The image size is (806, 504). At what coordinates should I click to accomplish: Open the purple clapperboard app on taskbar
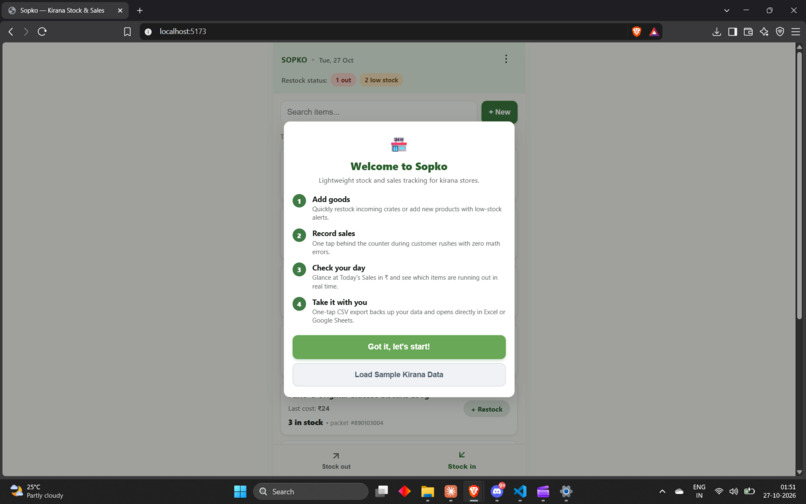[x=543, y=491]
